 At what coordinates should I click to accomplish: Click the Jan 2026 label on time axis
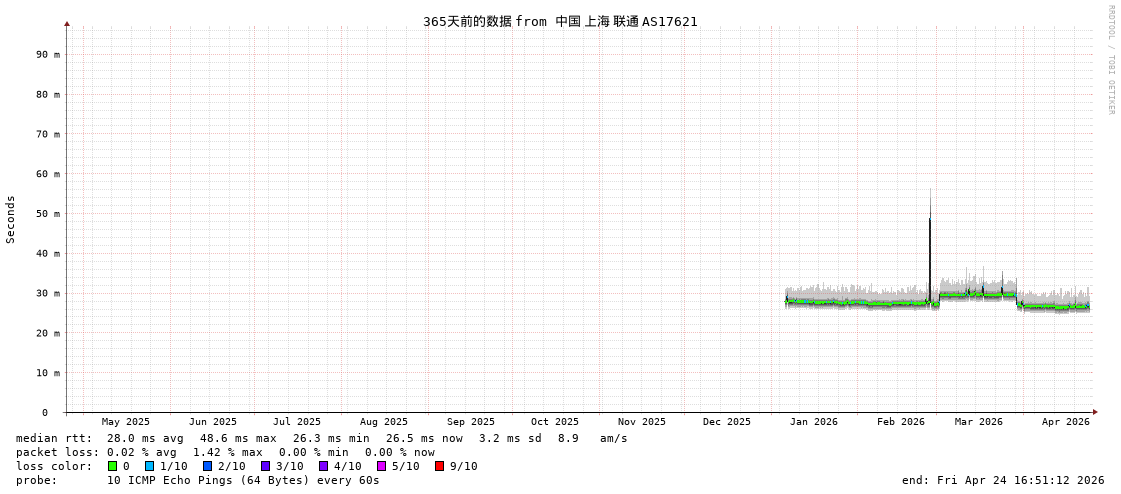(x=813, y=422)
